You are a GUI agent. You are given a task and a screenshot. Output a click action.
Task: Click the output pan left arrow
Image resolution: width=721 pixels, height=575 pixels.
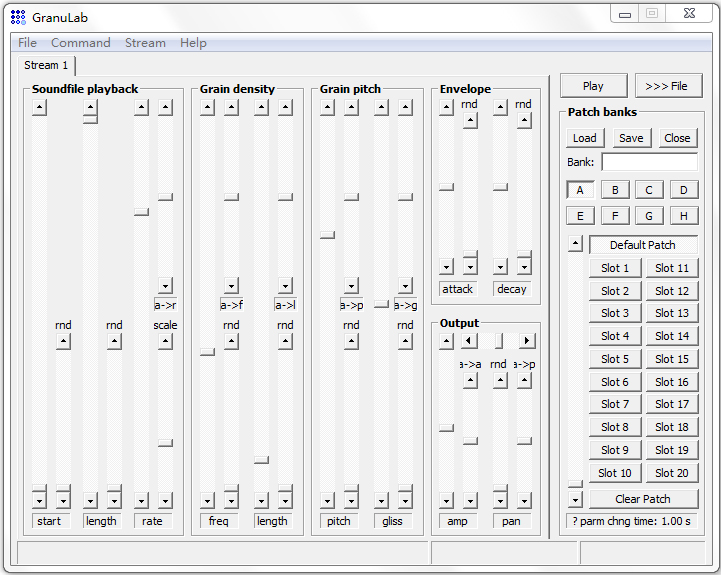(469, 341)
